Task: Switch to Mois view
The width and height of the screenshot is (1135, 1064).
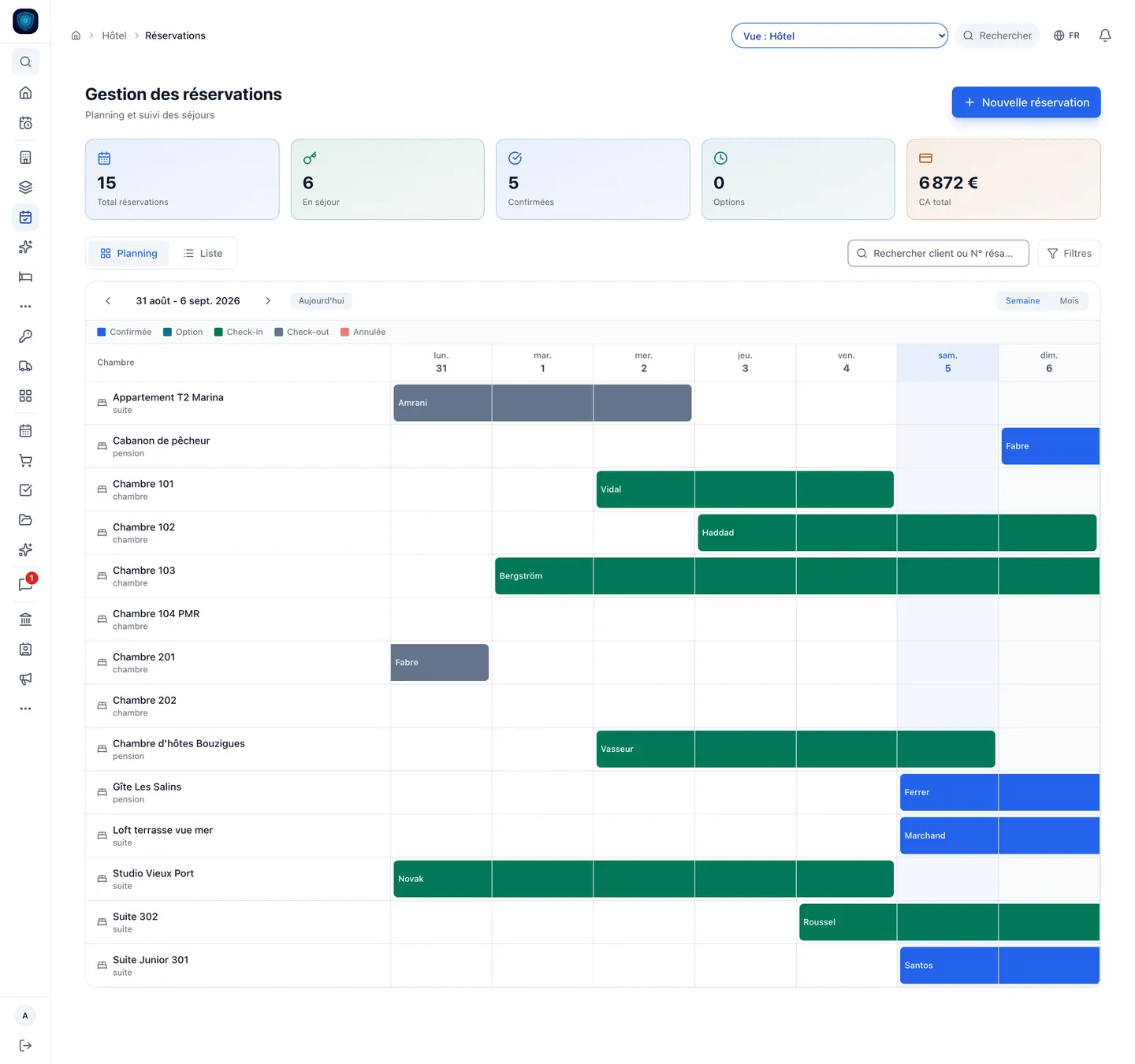Action: coord(1069,301)
